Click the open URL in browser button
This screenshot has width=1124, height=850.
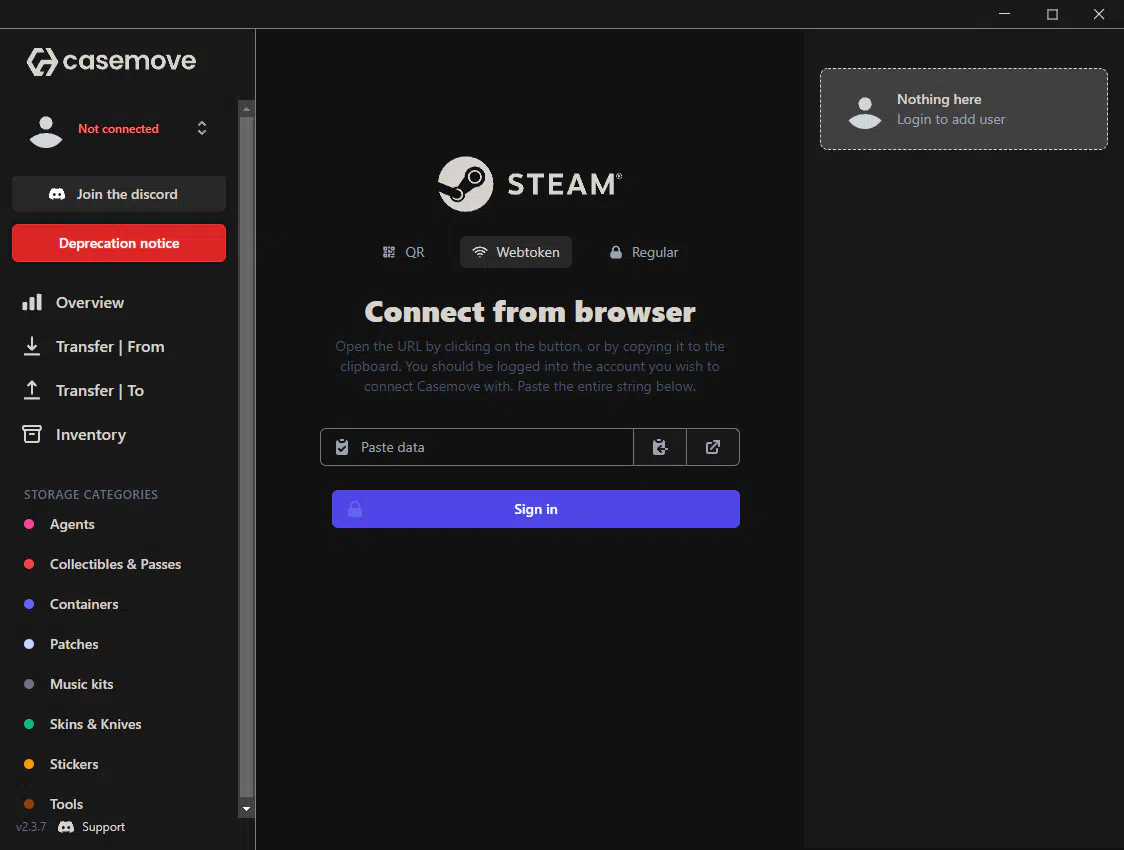click(x=713, y=447)
